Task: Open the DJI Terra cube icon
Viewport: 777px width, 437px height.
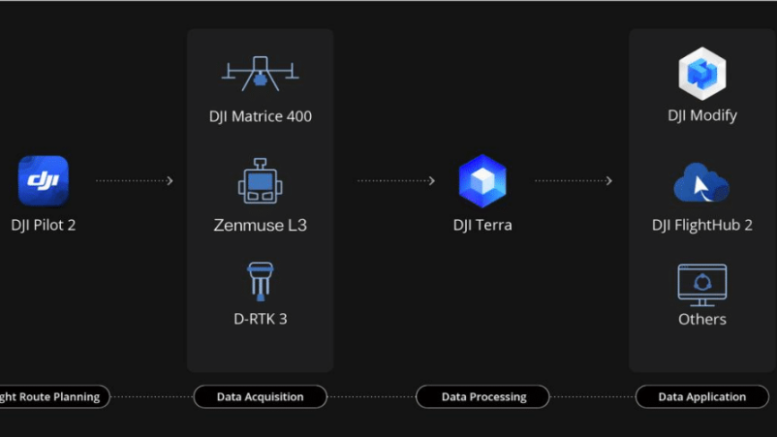Action: (482, 181)
